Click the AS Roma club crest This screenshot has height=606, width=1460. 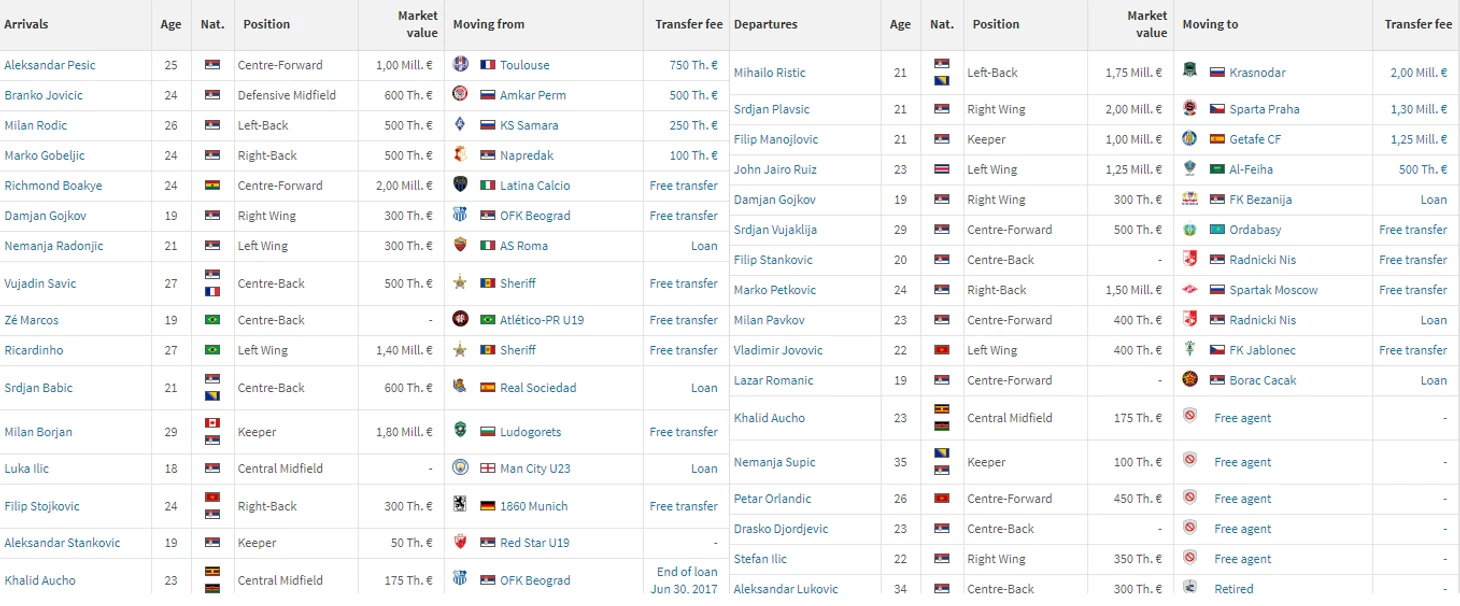pyautogui.click(x=460, y=245)
